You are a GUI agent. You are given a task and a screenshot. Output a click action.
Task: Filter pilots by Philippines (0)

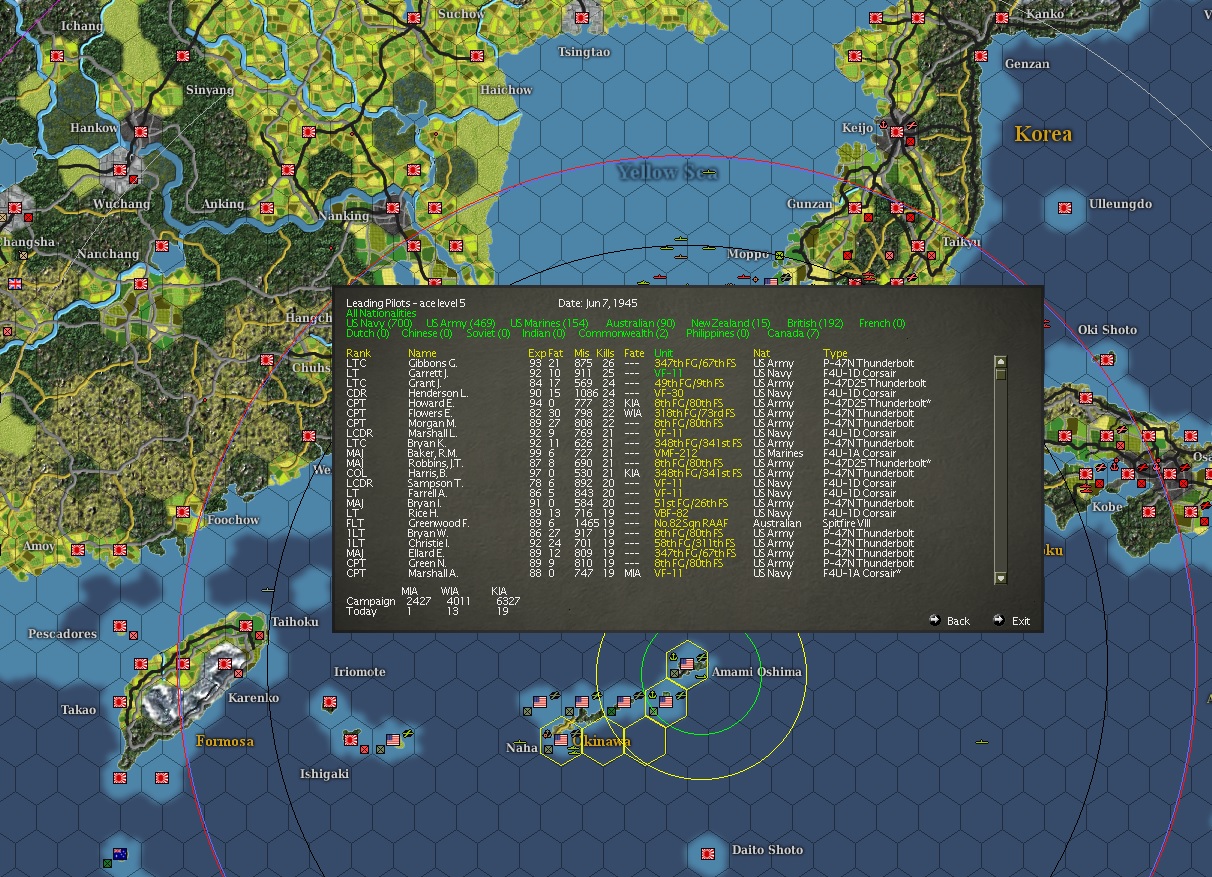point(718,334)
